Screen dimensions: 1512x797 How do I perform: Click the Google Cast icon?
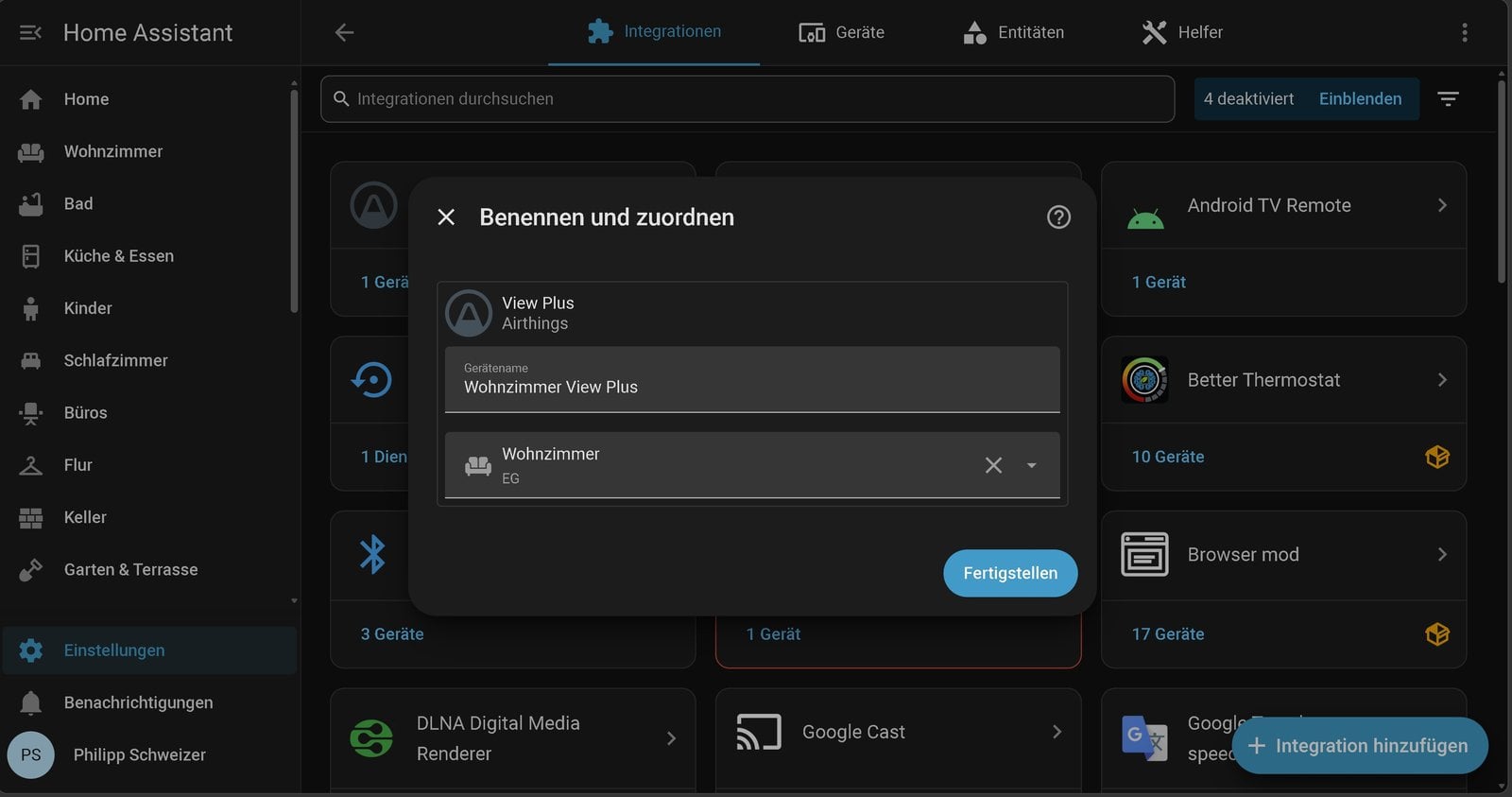[x=759, y=732]
